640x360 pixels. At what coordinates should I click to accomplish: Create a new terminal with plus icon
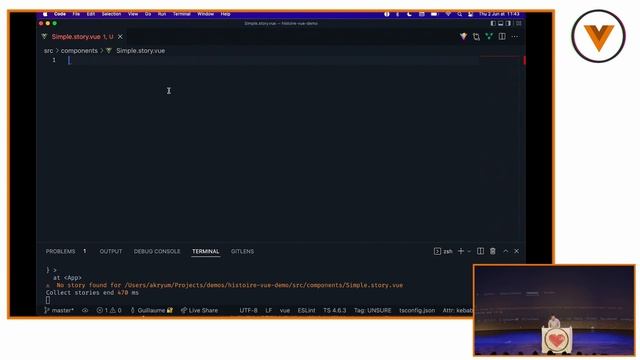461,251
